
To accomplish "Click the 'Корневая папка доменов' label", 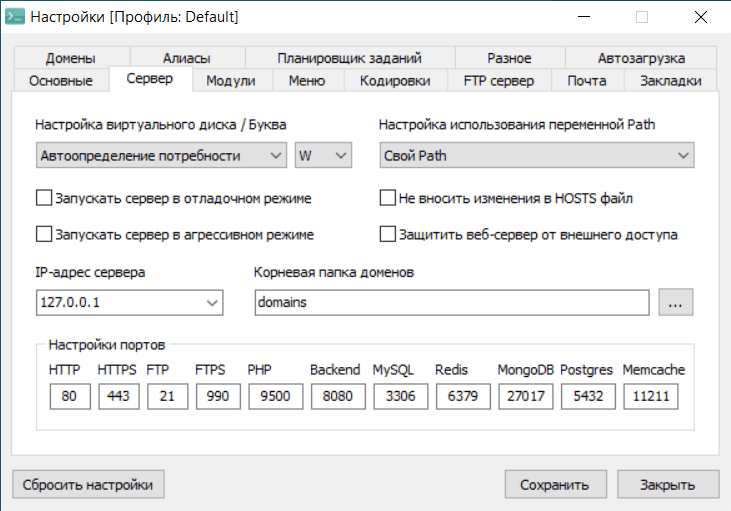I will point(334,272).
